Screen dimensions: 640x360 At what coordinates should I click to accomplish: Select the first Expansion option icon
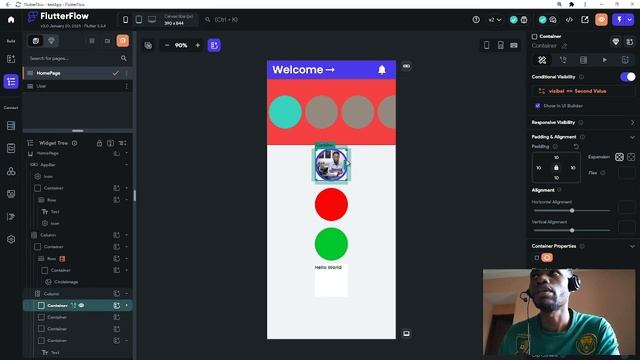click(x=619, y=157)
